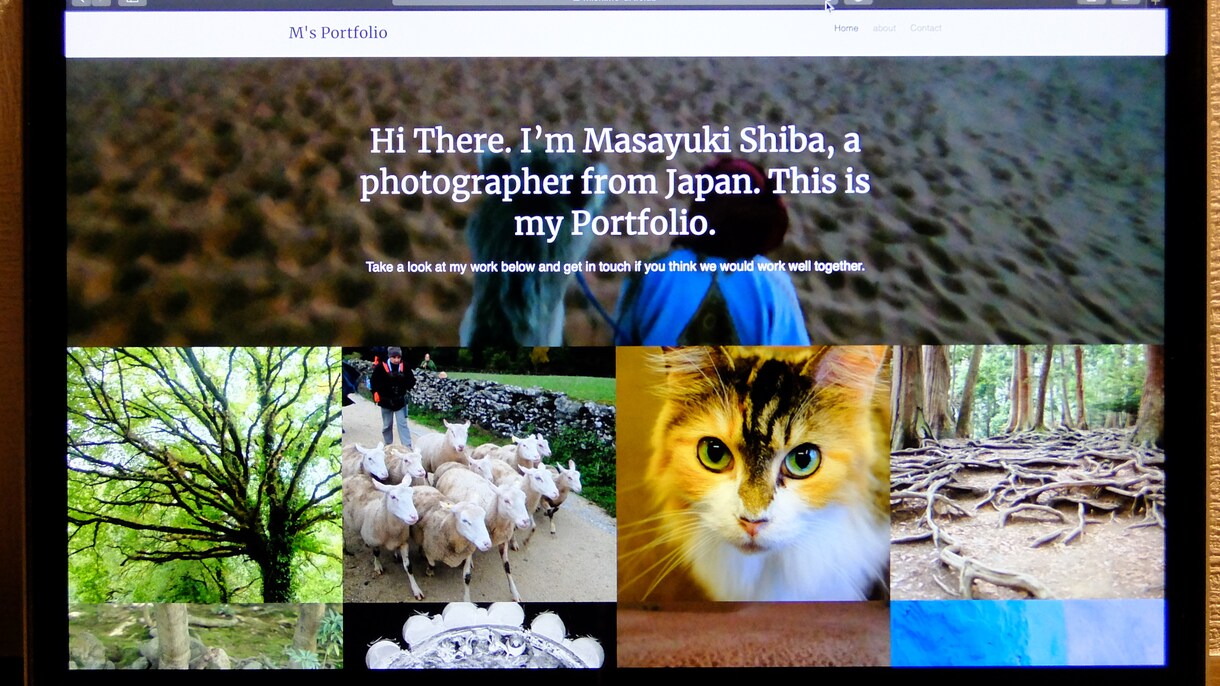
Task: Click the 'Take a look at my work' subtitle
Action: point(615,267)
